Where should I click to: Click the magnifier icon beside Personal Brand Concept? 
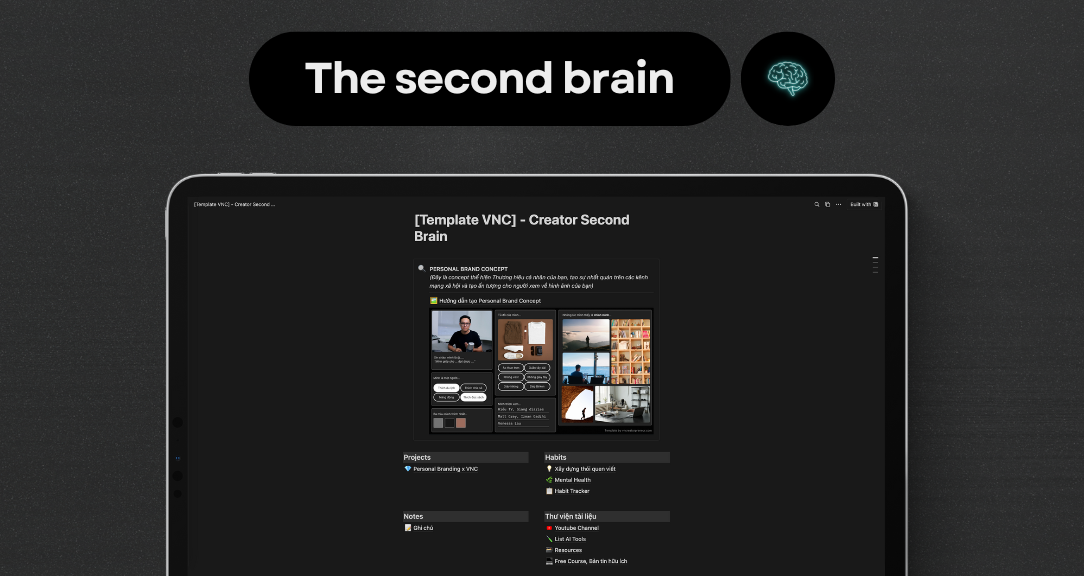click(x=422, y=268)
